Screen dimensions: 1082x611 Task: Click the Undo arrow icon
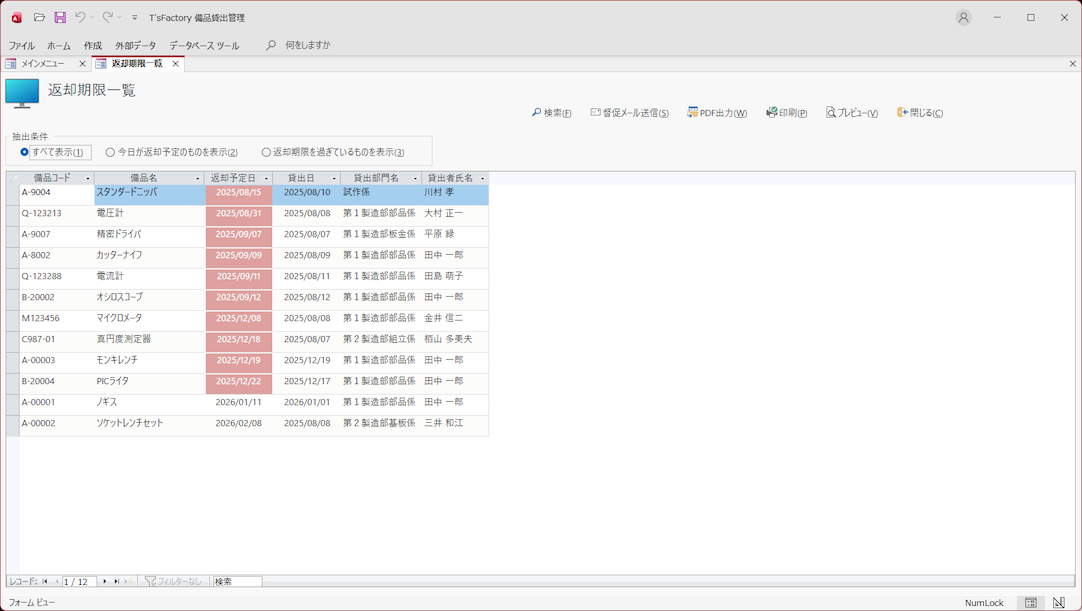tap(80, 17)
